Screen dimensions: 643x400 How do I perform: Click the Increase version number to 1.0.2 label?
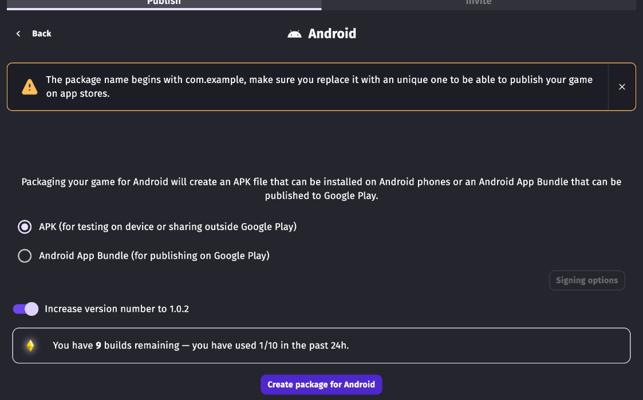click(x=117, y=309)
